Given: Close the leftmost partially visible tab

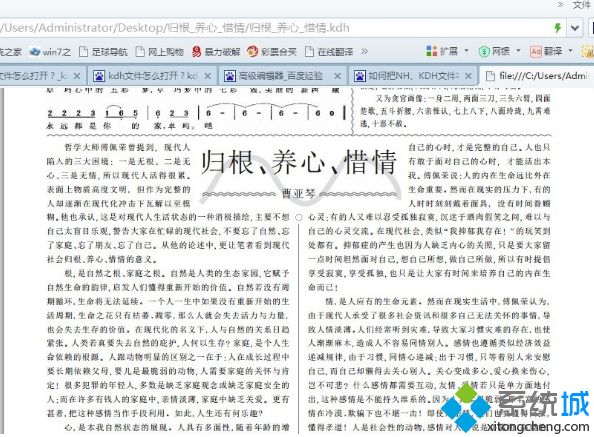Looking at the screenshot, I should click(77, 76).
